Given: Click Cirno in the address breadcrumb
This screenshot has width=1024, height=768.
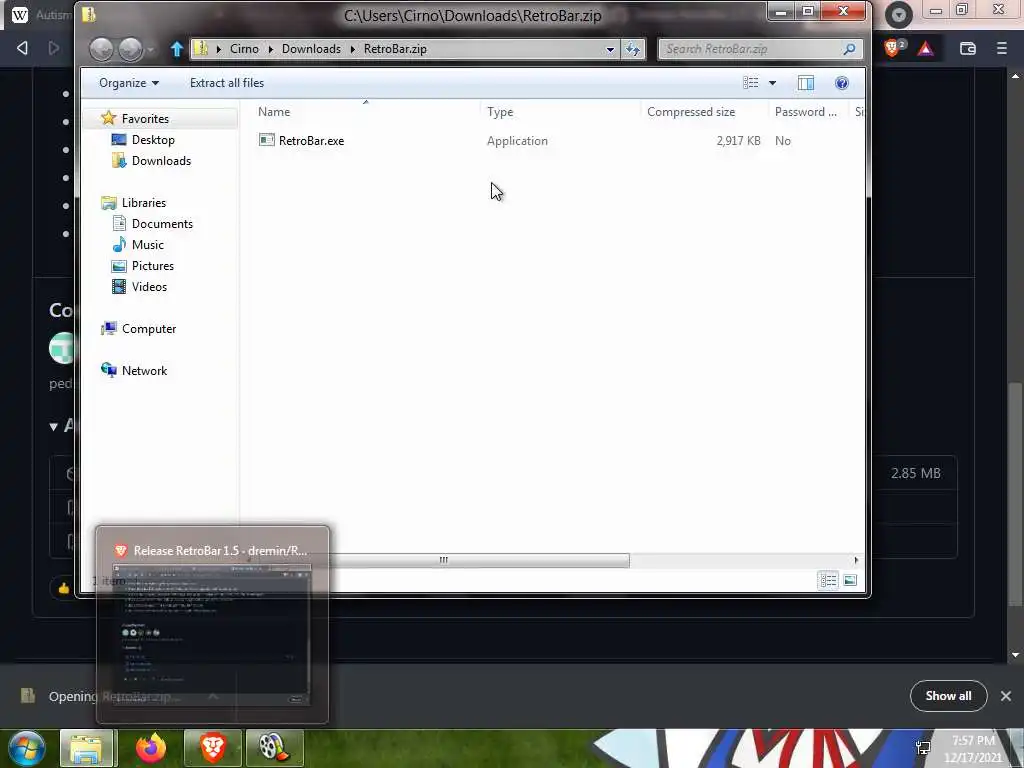Looking at the screenshot, I should 244,49.
